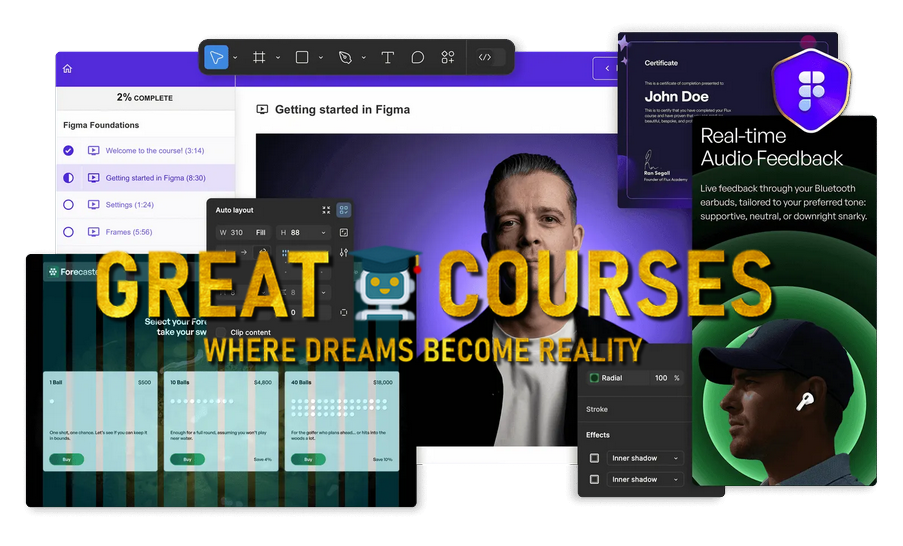
Task: Select the Pen tool
Action: (x=345, y=57)
